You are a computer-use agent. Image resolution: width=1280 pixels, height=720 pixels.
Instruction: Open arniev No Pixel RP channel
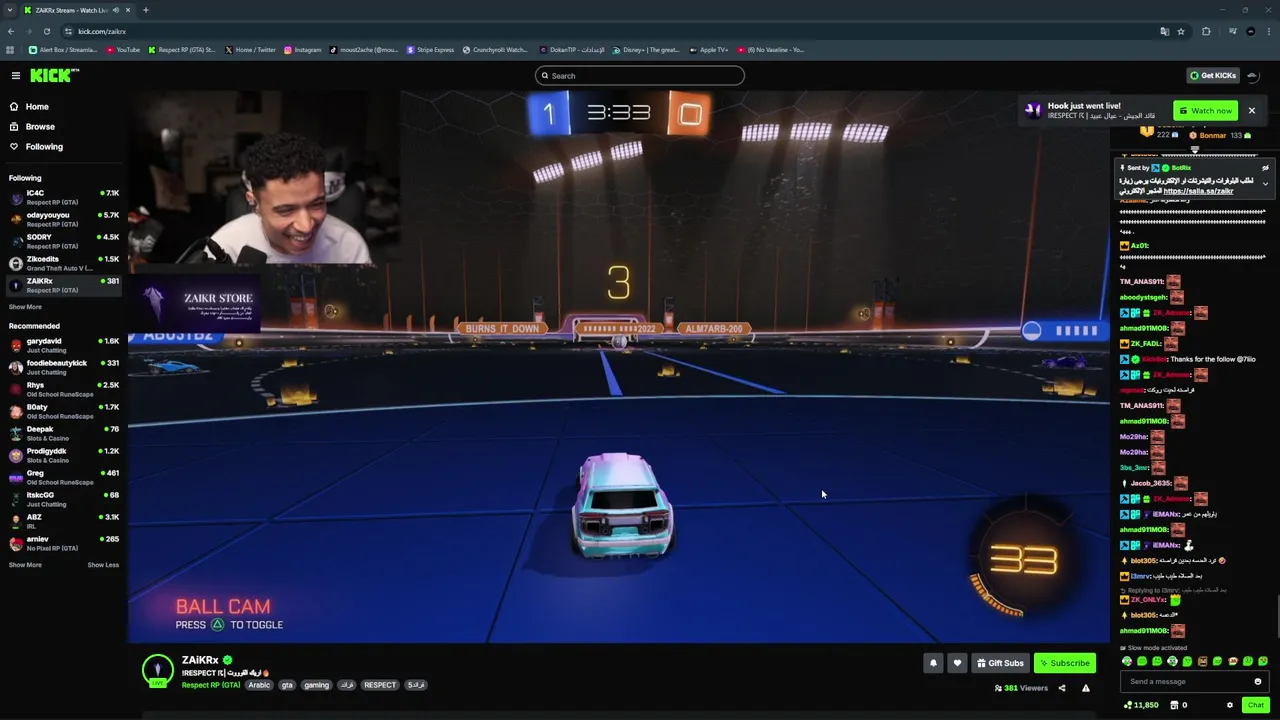coord(62,543)
